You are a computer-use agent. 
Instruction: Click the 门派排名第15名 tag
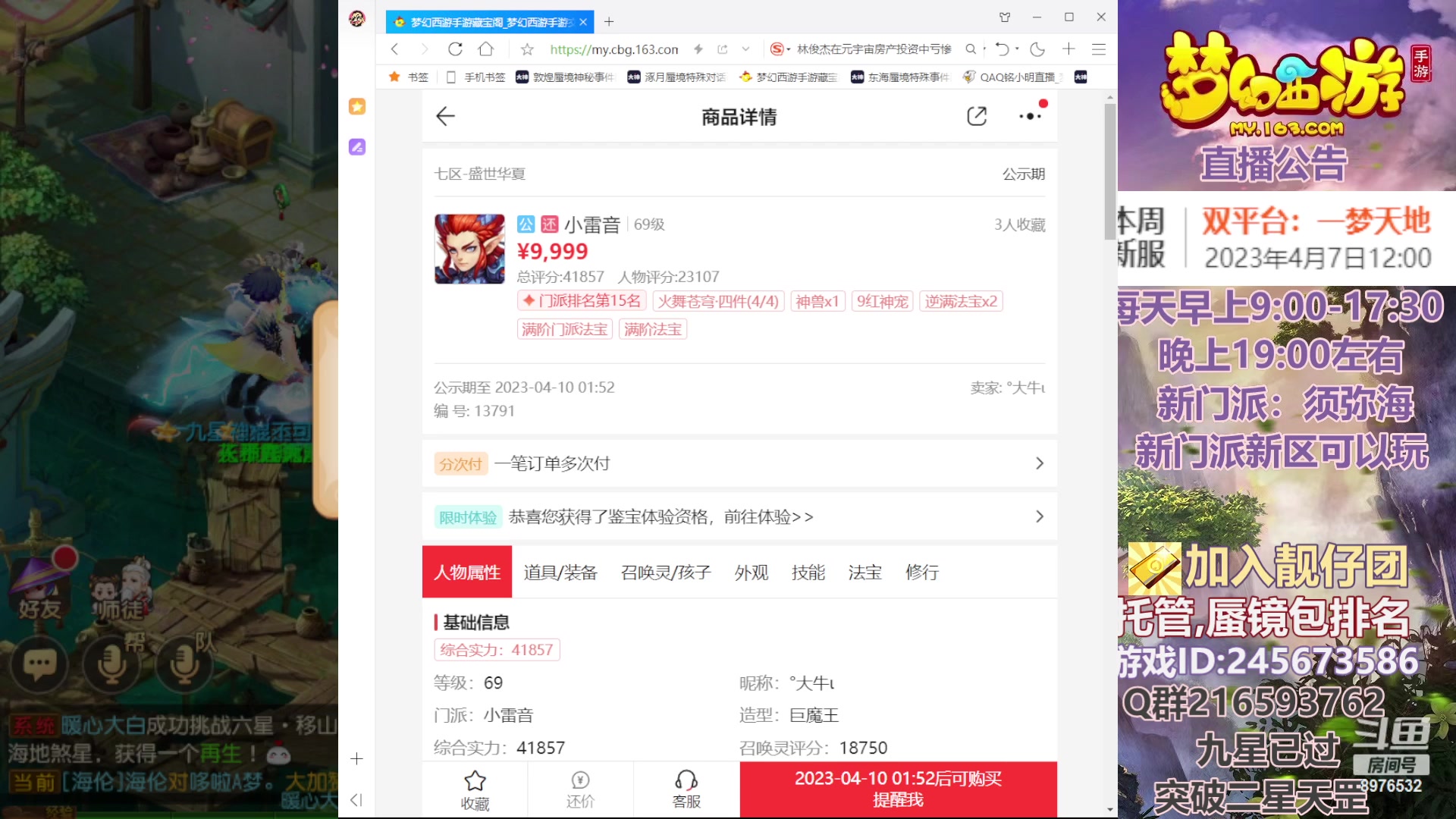coord(582,301)
